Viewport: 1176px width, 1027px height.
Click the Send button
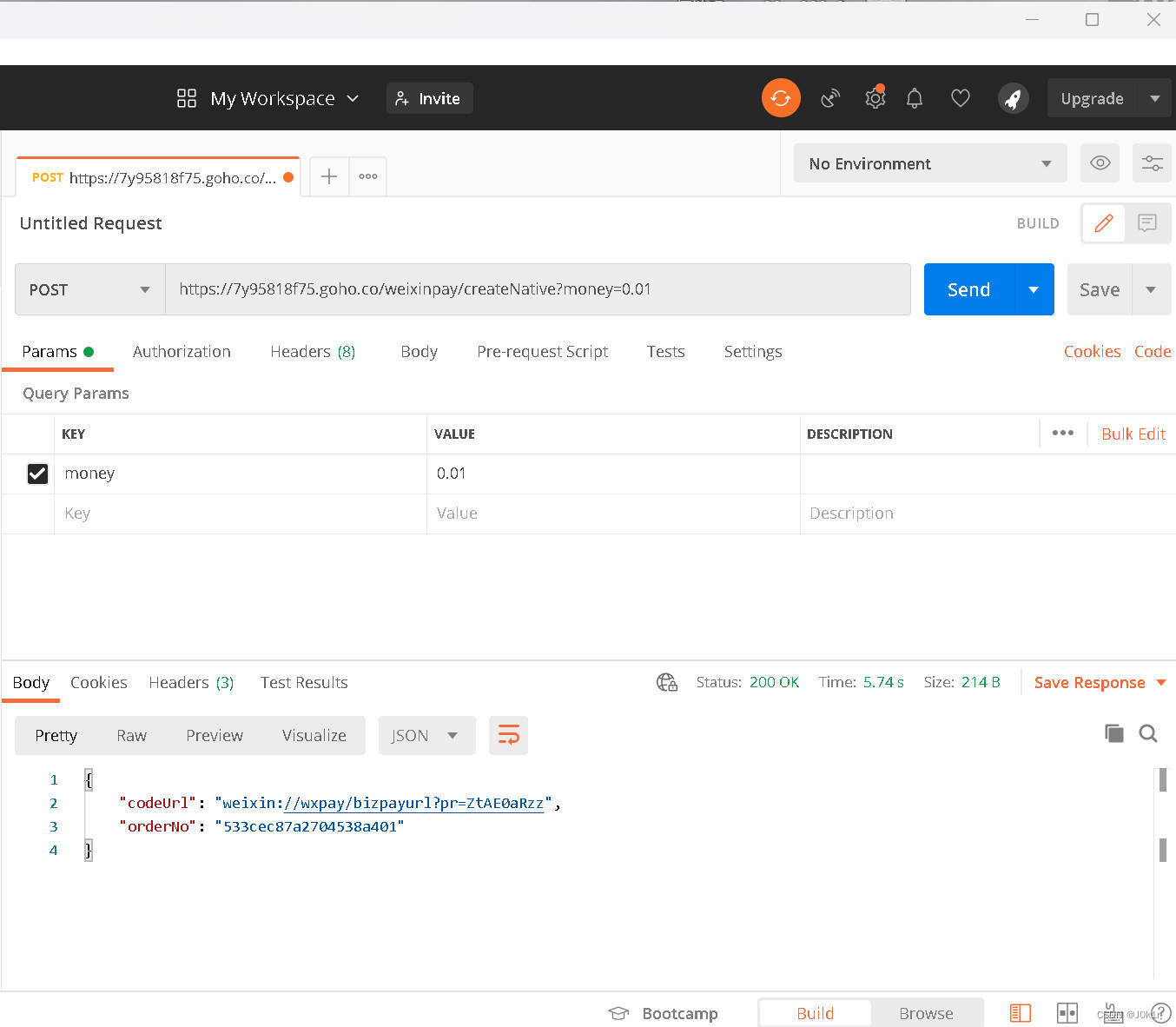968,289
